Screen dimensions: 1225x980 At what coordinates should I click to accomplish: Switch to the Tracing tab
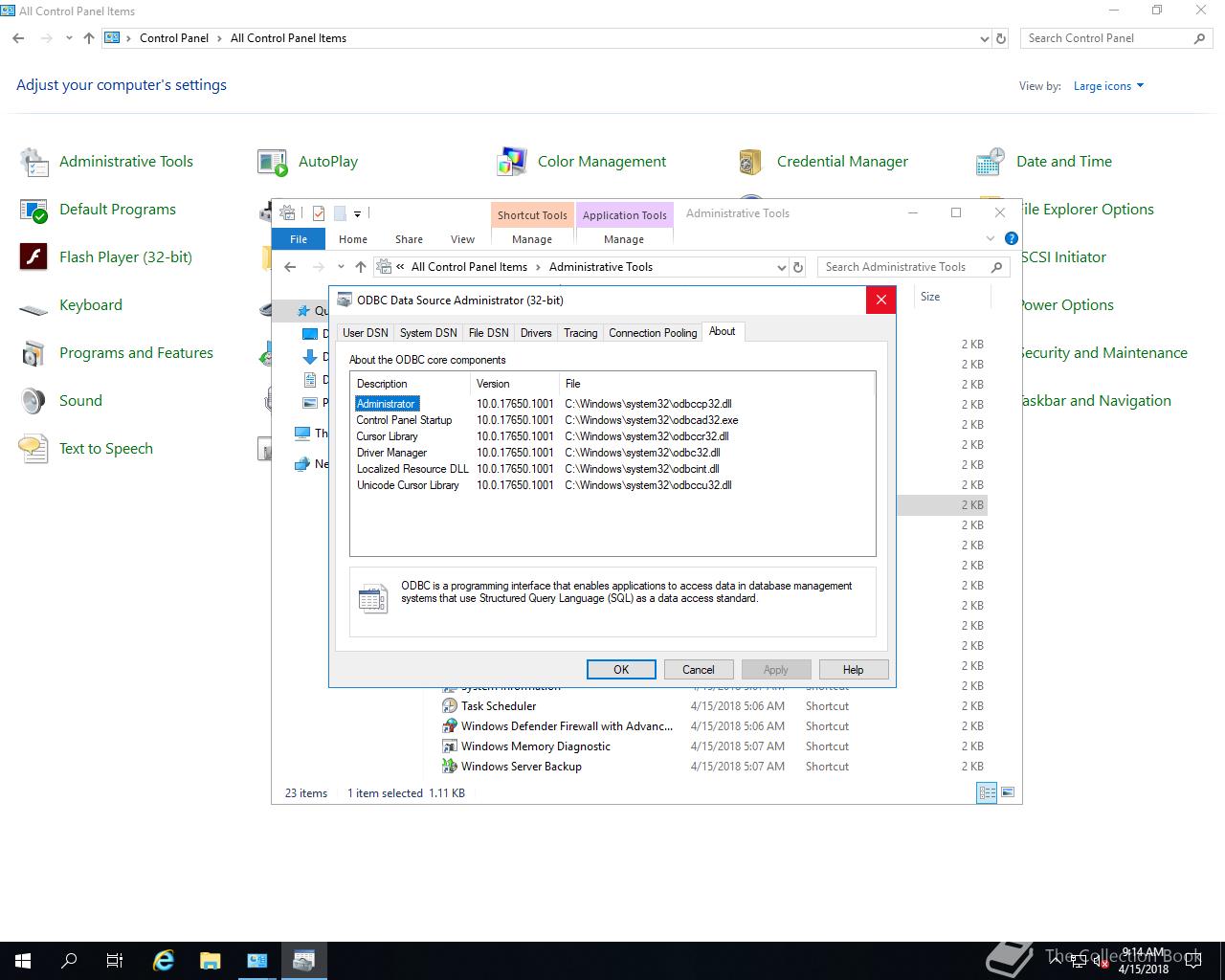click(x=580, y=333)
